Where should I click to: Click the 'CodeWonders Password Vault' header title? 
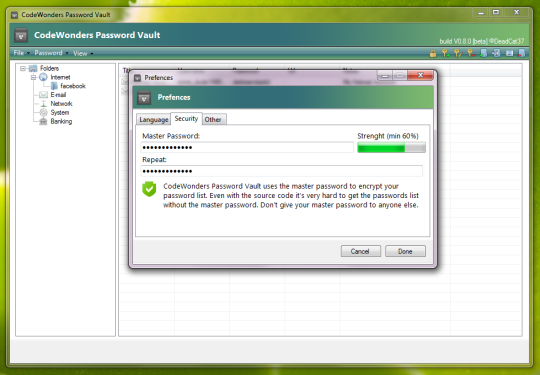pos(97,35)
